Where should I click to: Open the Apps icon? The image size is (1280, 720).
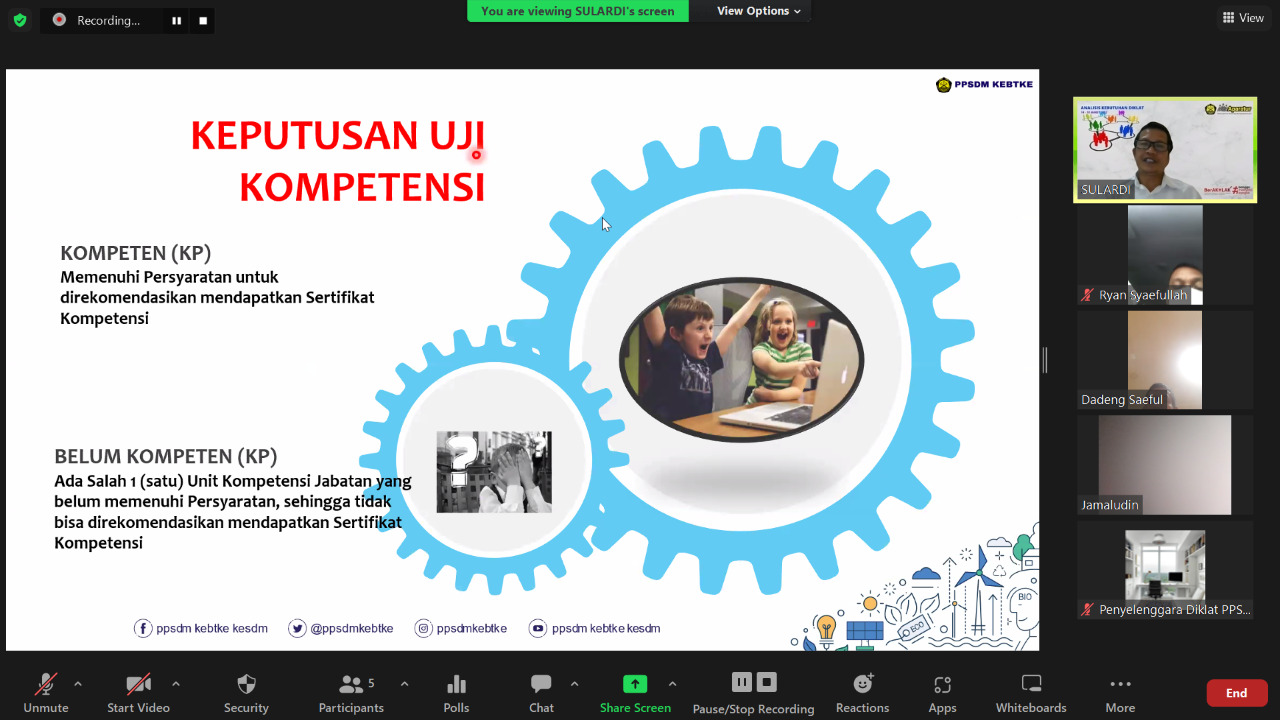point(942,685)
